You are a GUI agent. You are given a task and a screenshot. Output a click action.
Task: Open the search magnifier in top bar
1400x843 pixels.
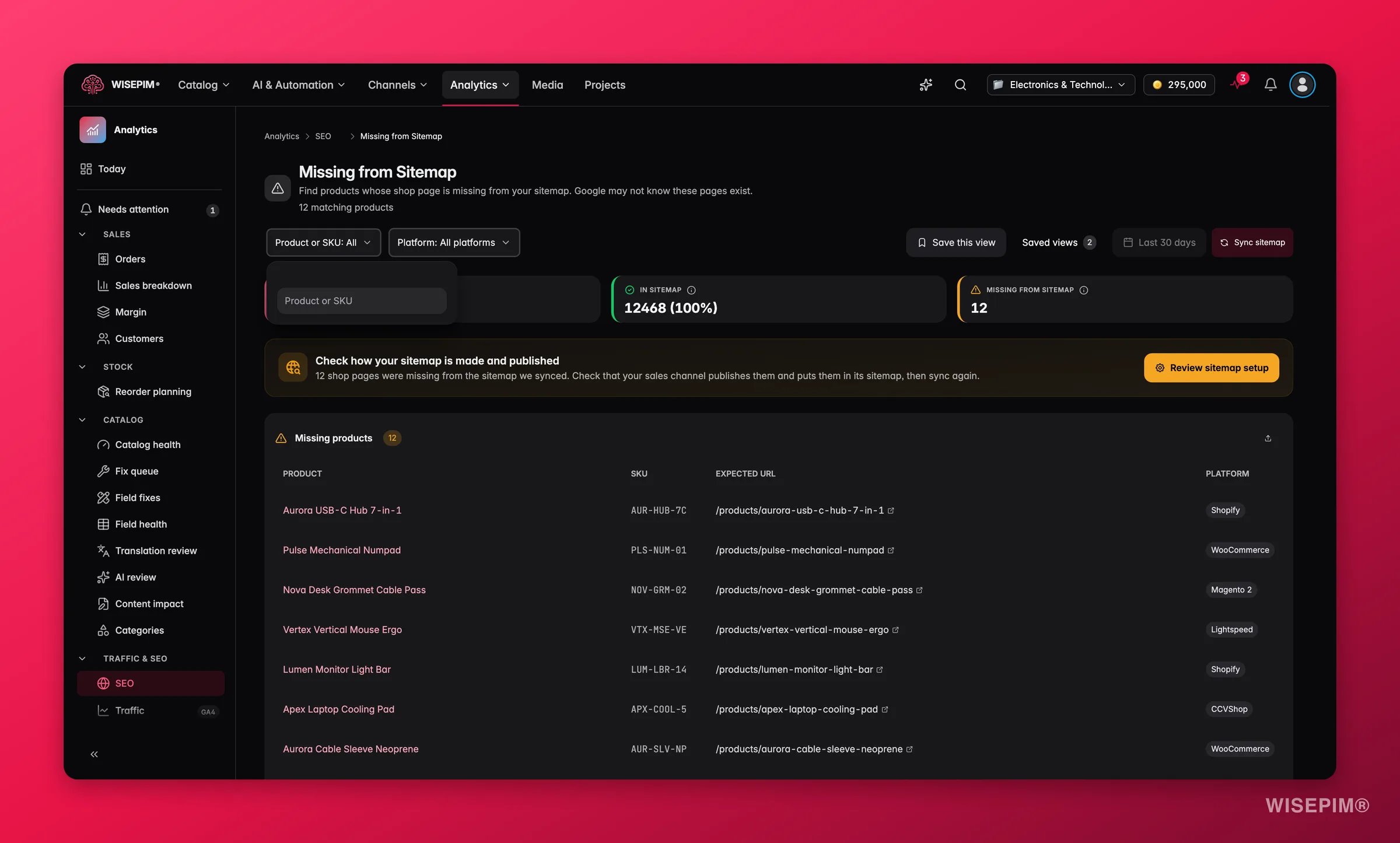click(960, 85)
